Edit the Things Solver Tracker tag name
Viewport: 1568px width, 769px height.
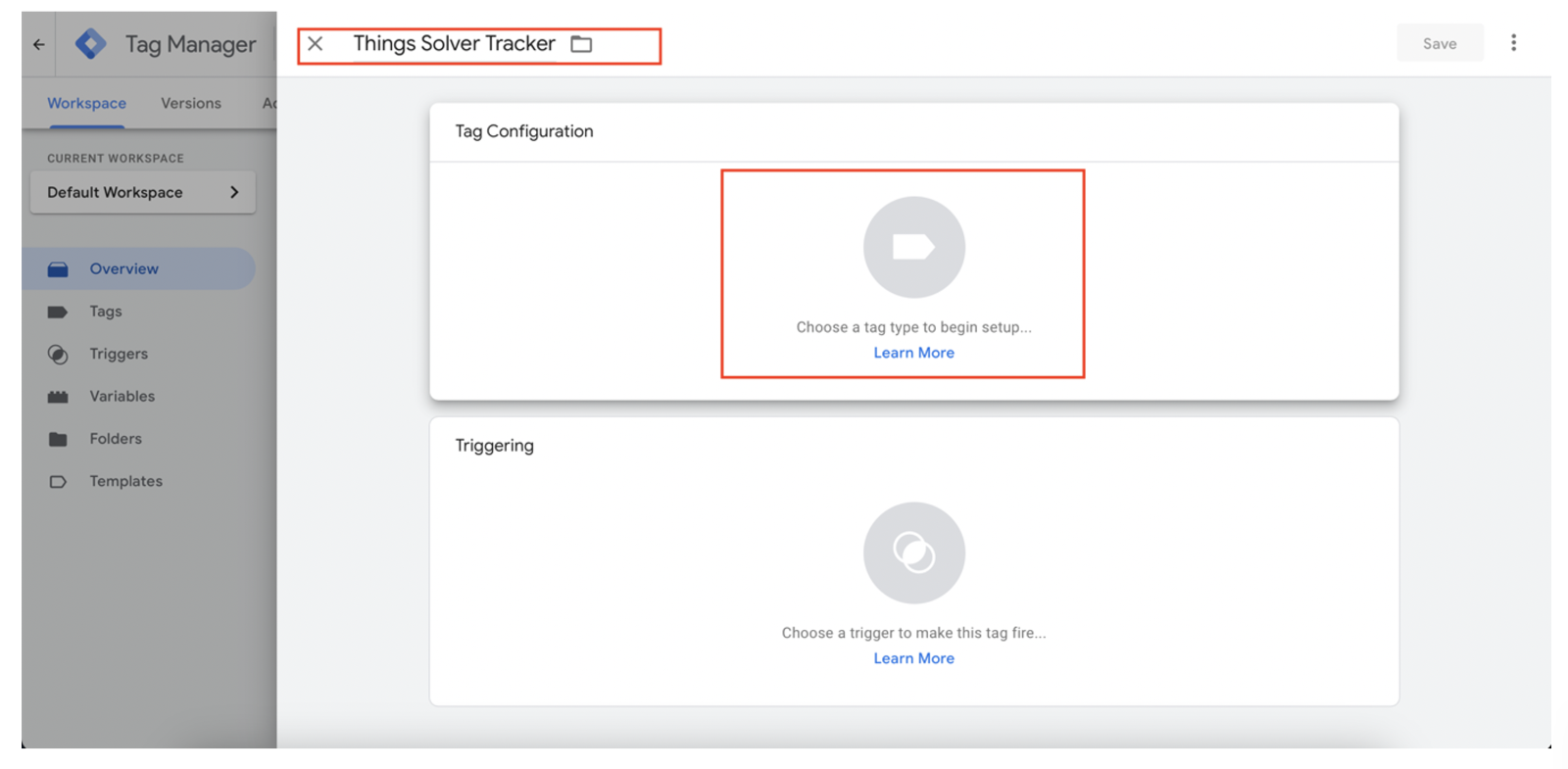(x=454, y=44)
